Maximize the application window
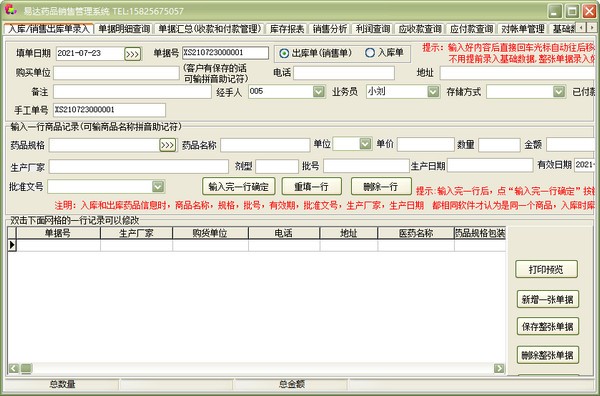Image resolution: width=600 pixels, height=396 pixels. point(572,11)
